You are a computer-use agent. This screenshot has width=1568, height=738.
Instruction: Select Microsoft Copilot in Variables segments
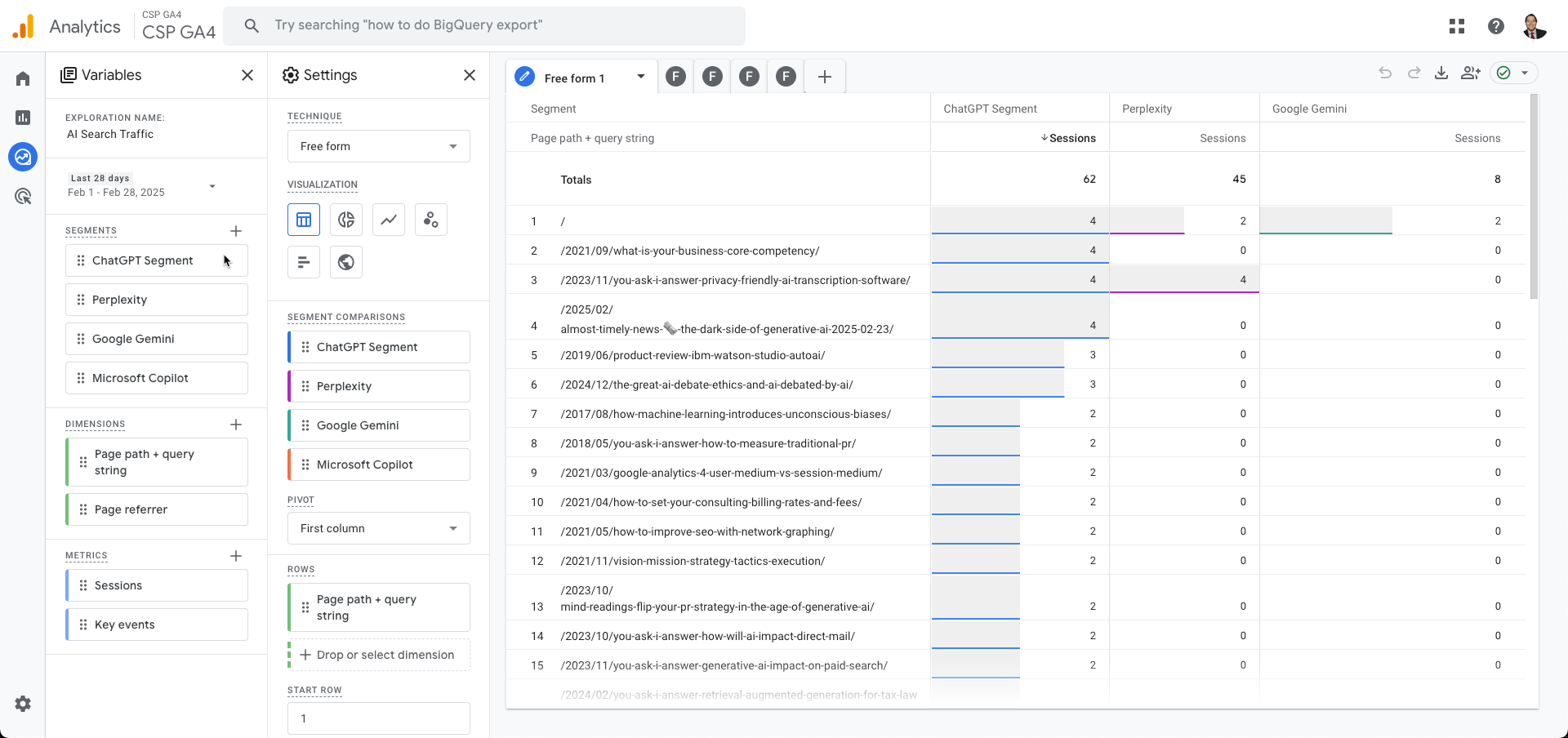pos(157,378)
